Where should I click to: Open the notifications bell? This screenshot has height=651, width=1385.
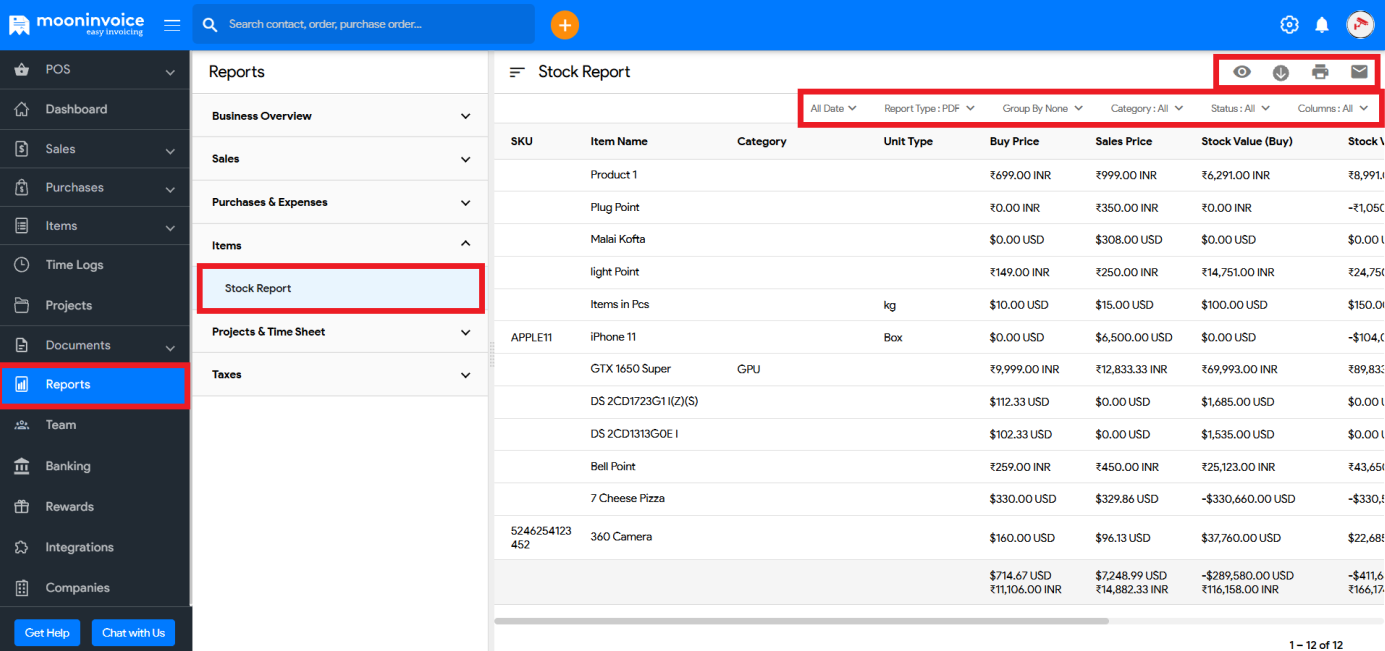coord(1322,25)
